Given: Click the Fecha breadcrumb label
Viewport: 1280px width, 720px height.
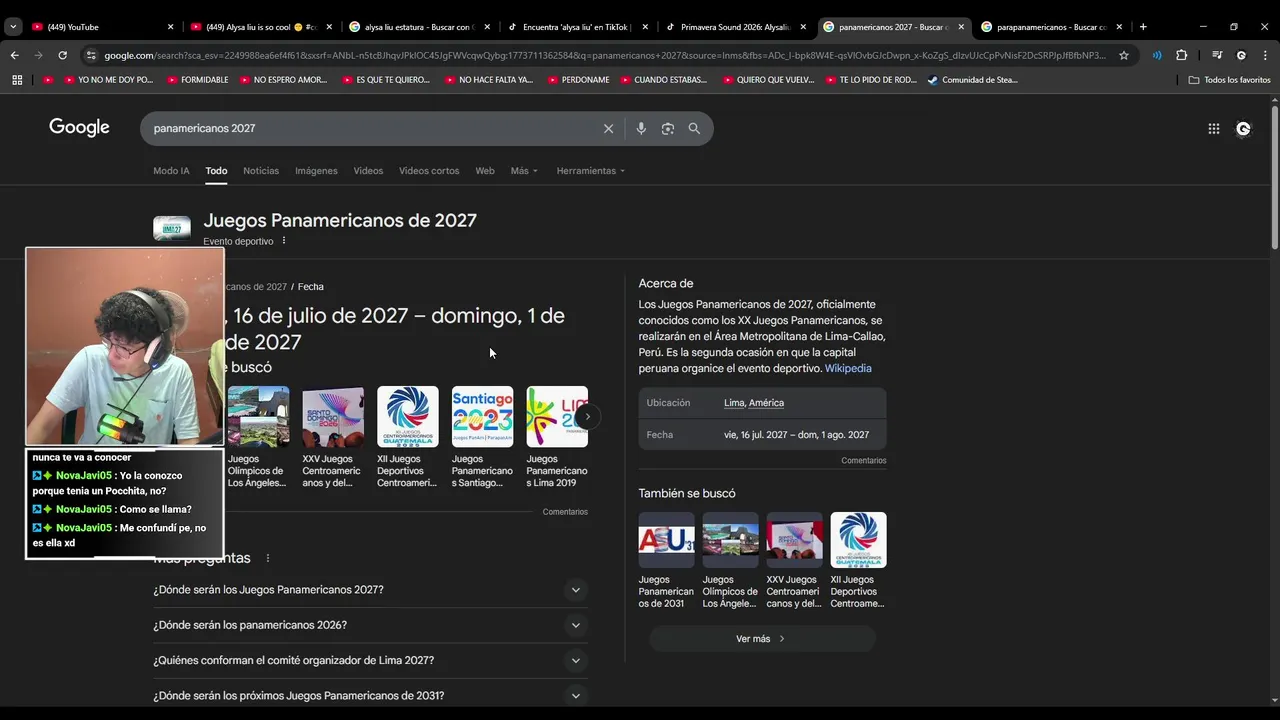Looking at the screenshot, I should [311, 287].
